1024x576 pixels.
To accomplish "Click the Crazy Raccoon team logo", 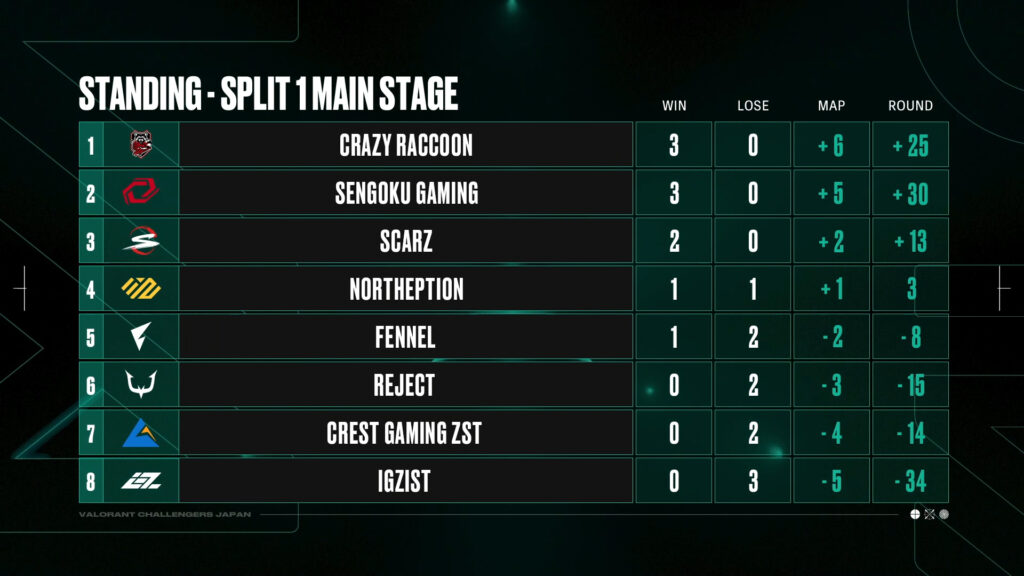I will 140,144.
